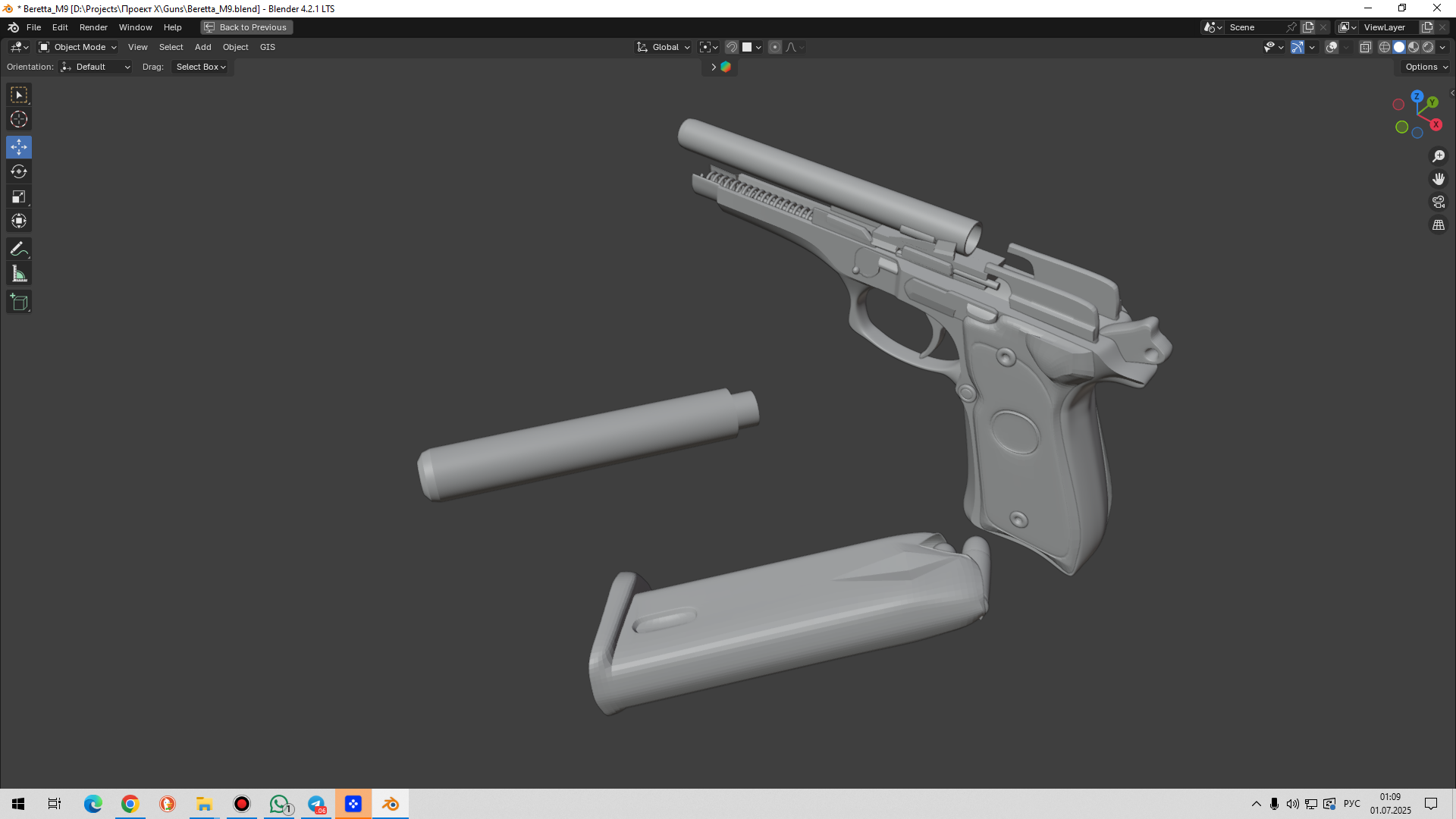
Task: Open the Global transform orientation dropdown
Action: [x=664, y=47]
